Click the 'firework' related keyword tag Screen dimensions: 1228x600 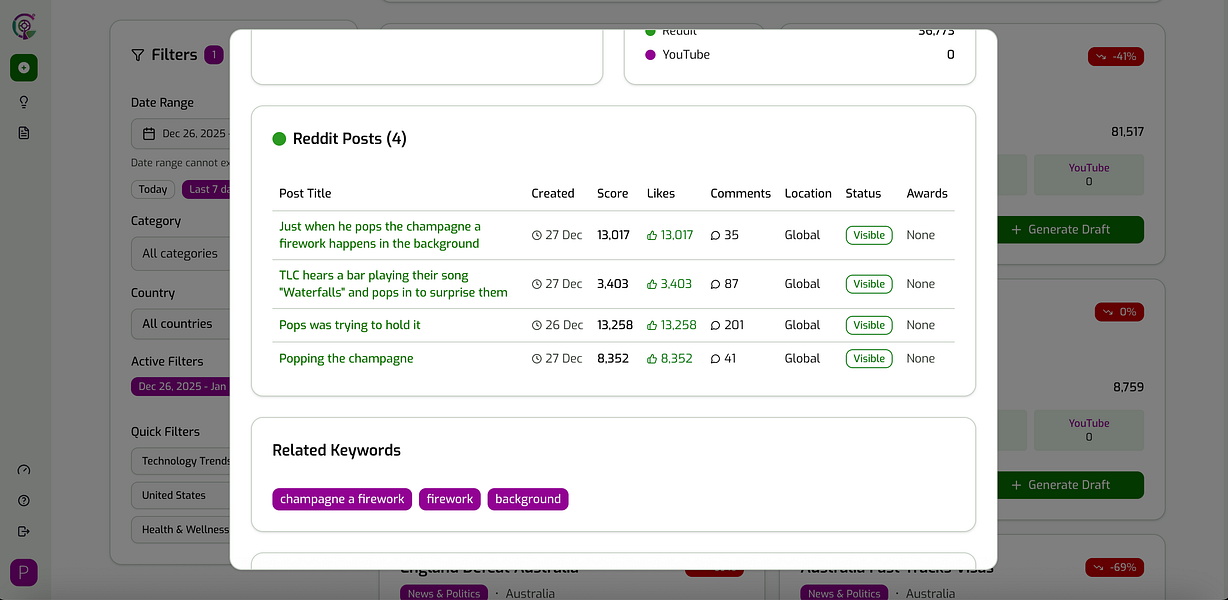click(450, 499)
